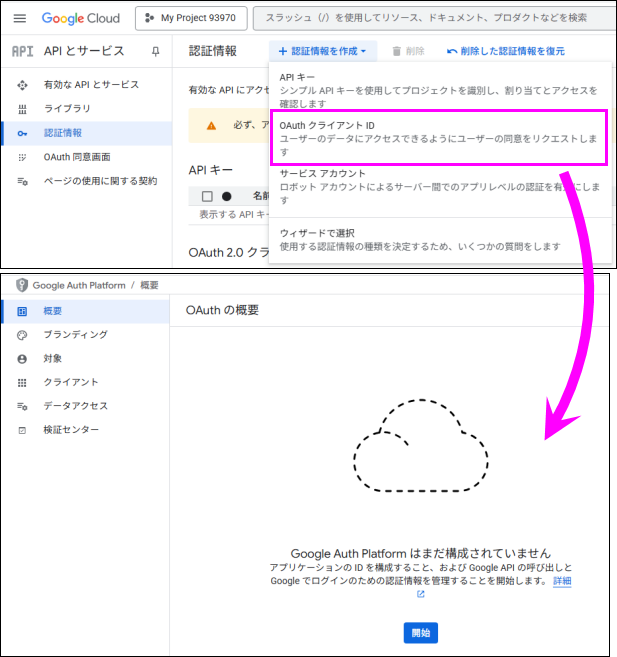
Task: Click the OAuth 同意画面 icon
Action: (x=22, y=158)
